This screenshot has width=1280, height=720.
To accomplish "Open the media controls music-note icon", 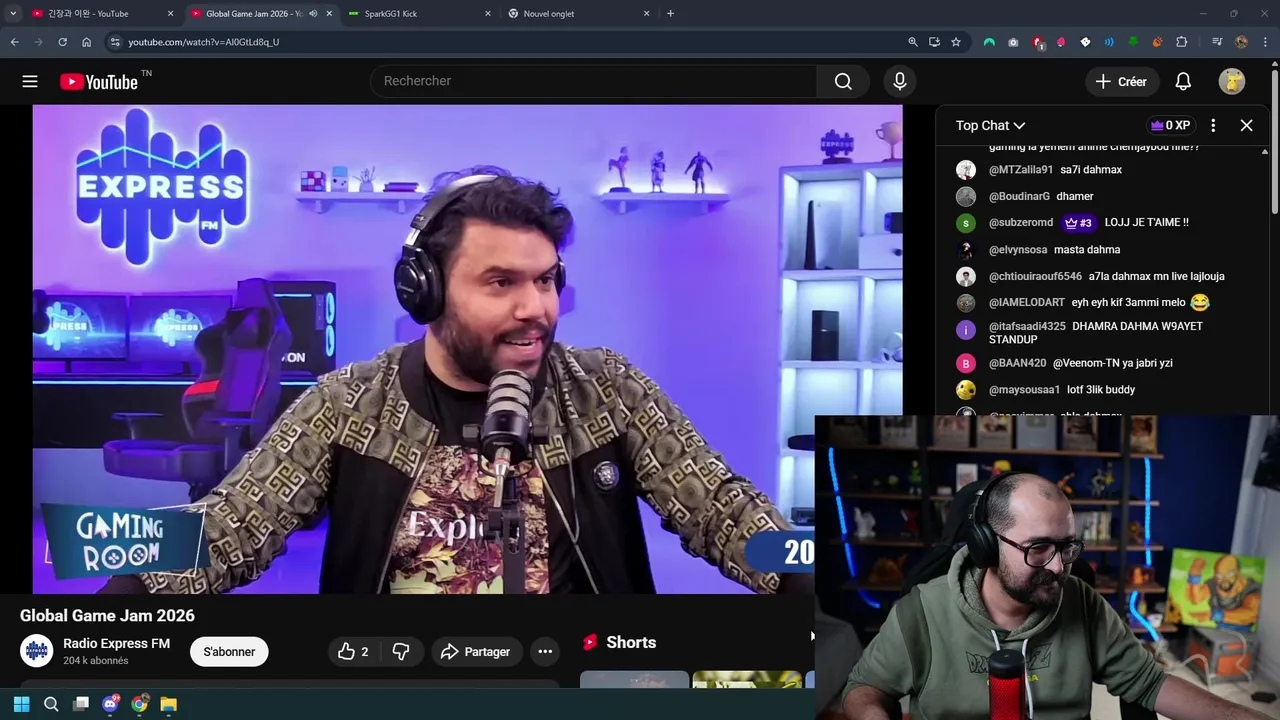I will tap(1216, 42).
